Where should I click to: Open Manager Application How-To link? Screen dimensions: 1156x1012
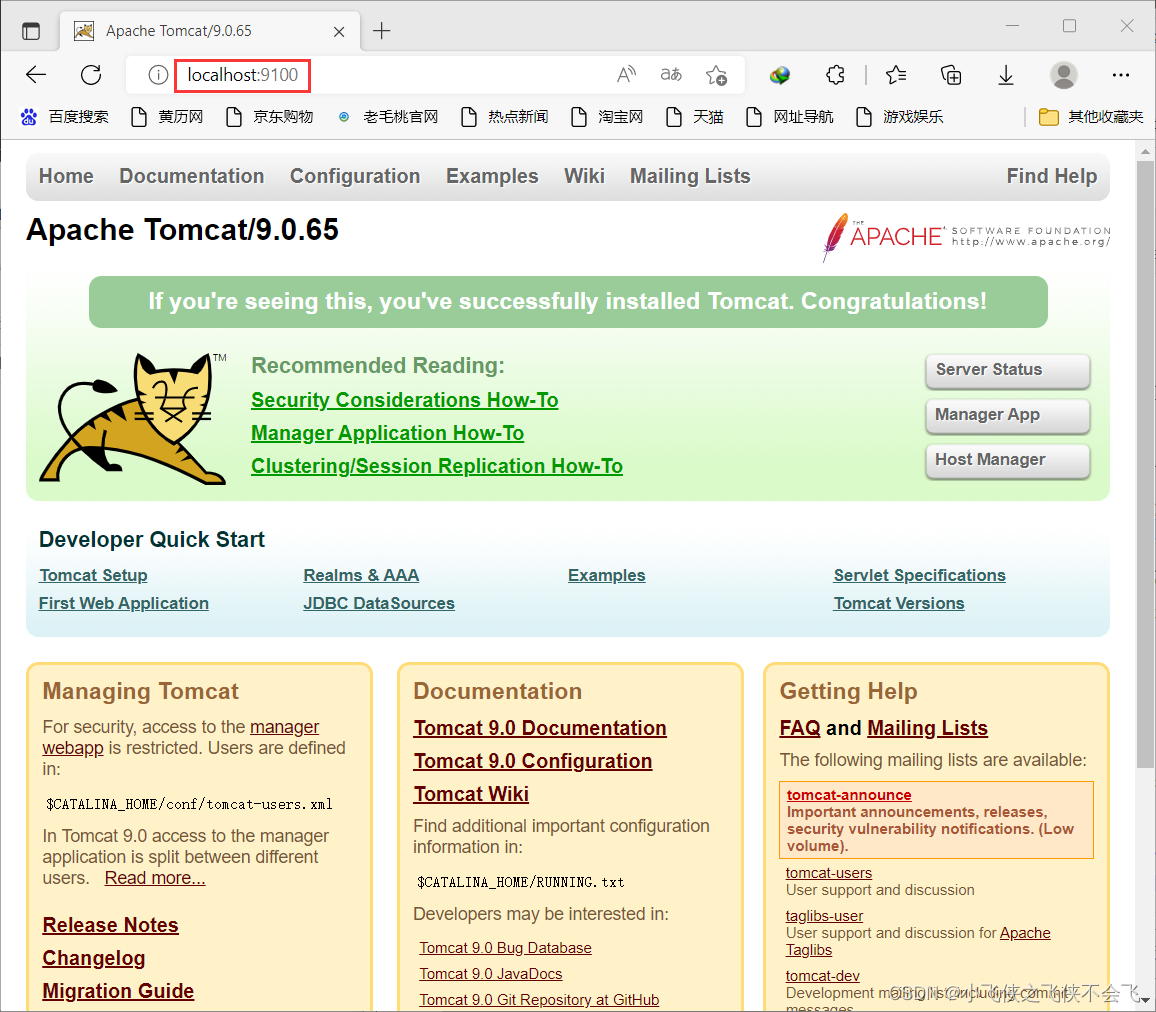(387, 433)
